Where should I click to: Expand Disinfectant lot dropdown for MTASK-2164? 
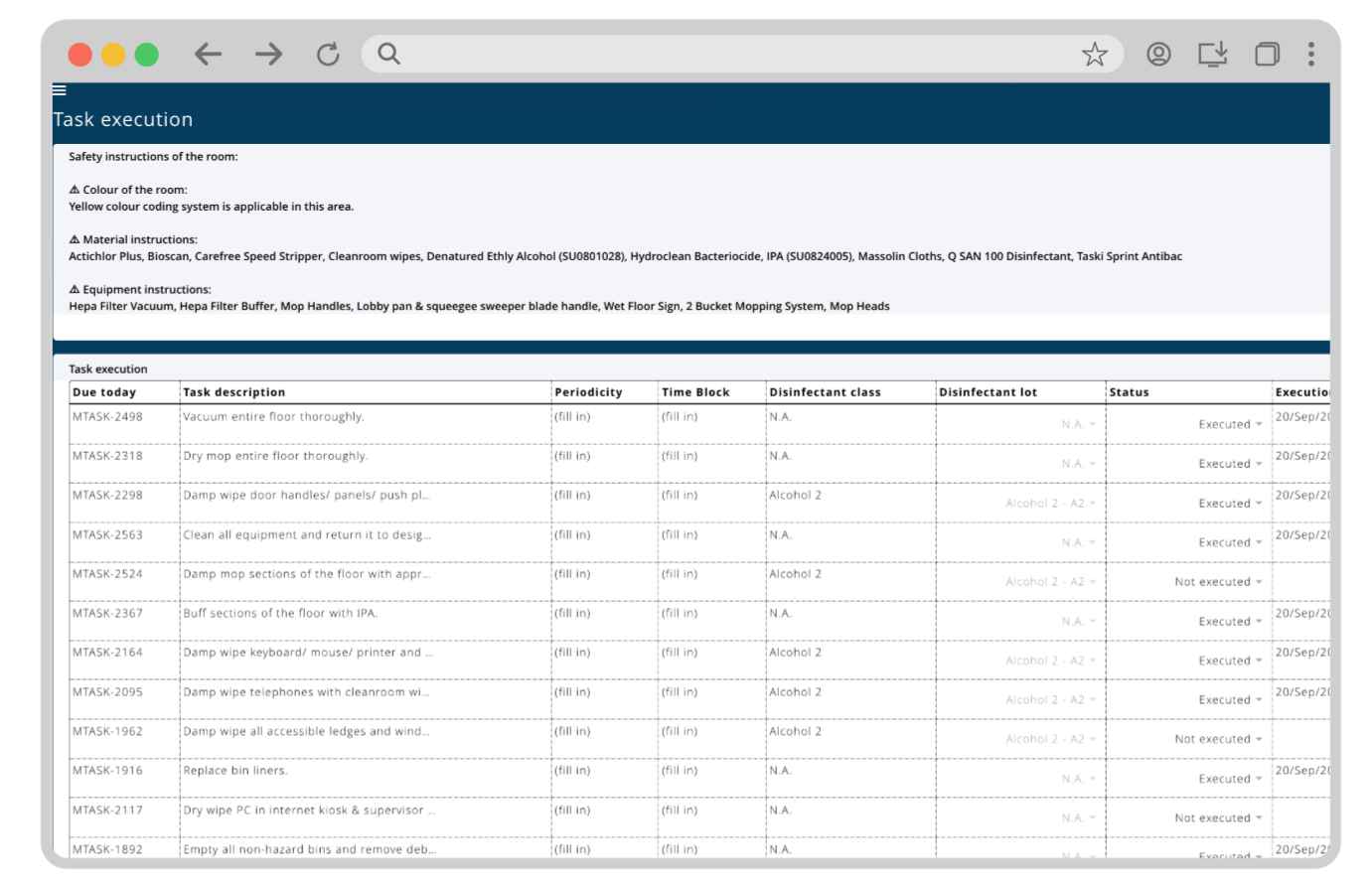[1050, 661]
